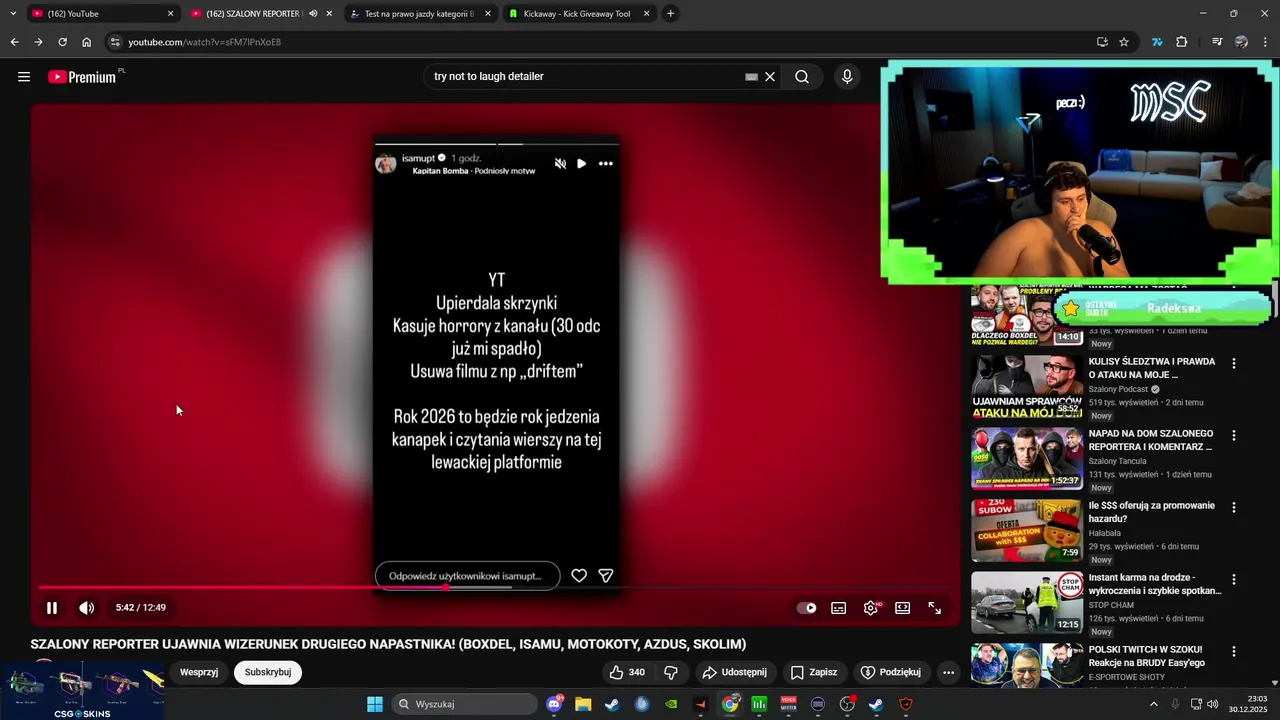This screenshot has width=1280, height=720.
Task: Click the Subskrybuj button
Action: [268, 672]
